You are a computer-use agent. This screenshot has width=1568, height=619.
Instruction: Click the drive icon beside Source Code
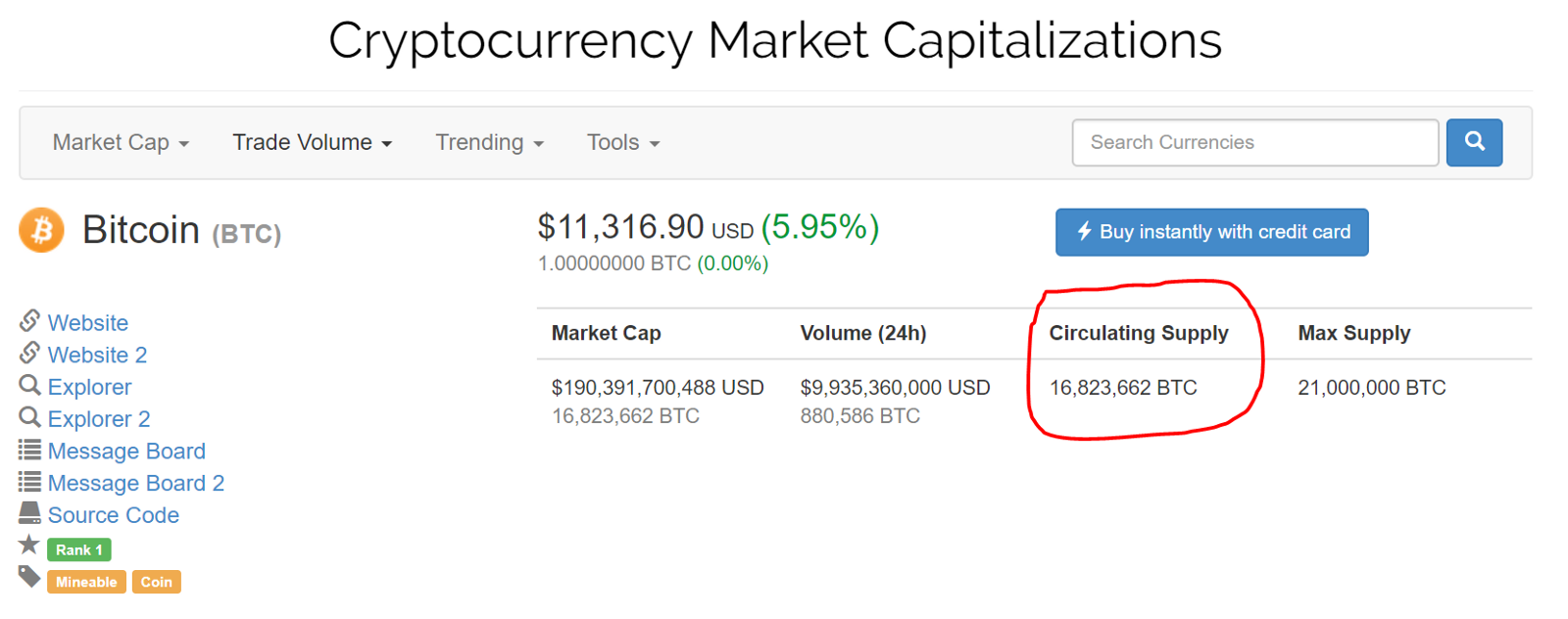tap(29, 513)
